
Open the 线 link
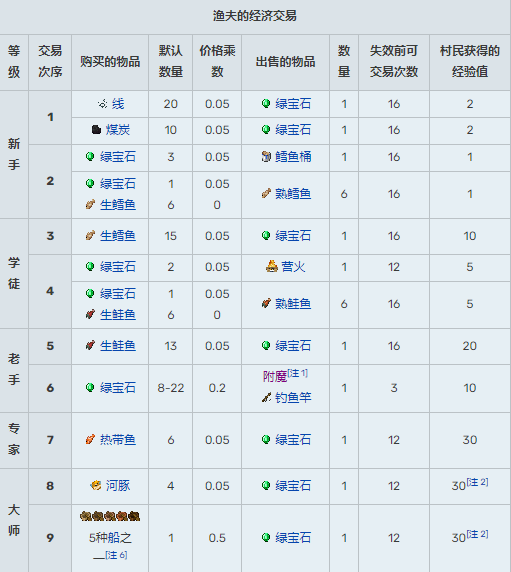click(118, 104)
